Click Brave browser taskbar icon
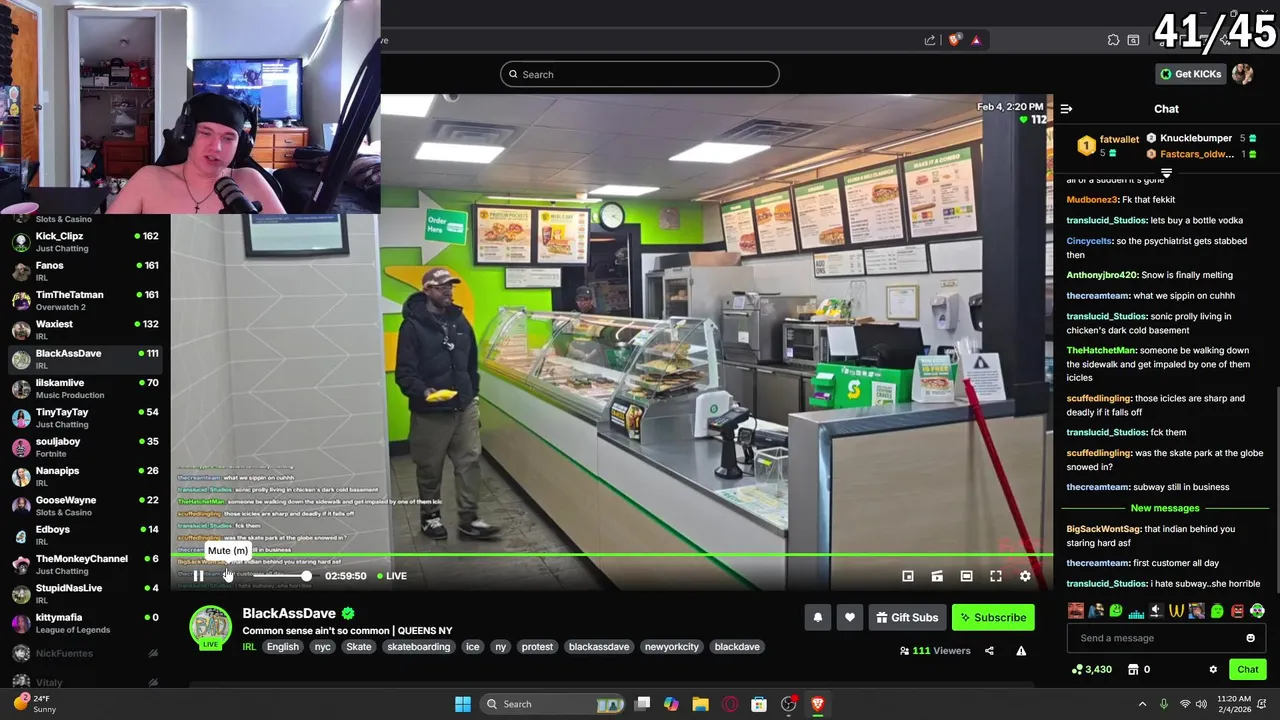Viewport: 1280px width, 720px height. (817, 704)
